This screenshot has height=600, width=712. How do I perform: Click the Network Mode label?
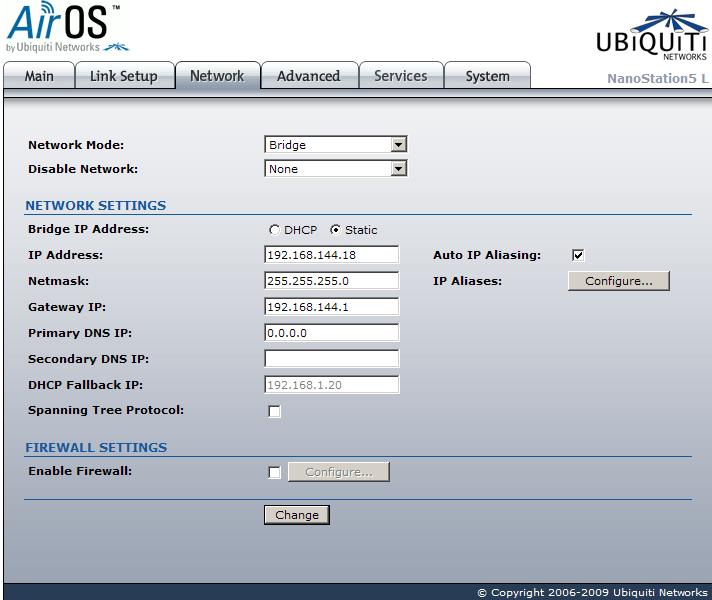click(x=76, y=145)
